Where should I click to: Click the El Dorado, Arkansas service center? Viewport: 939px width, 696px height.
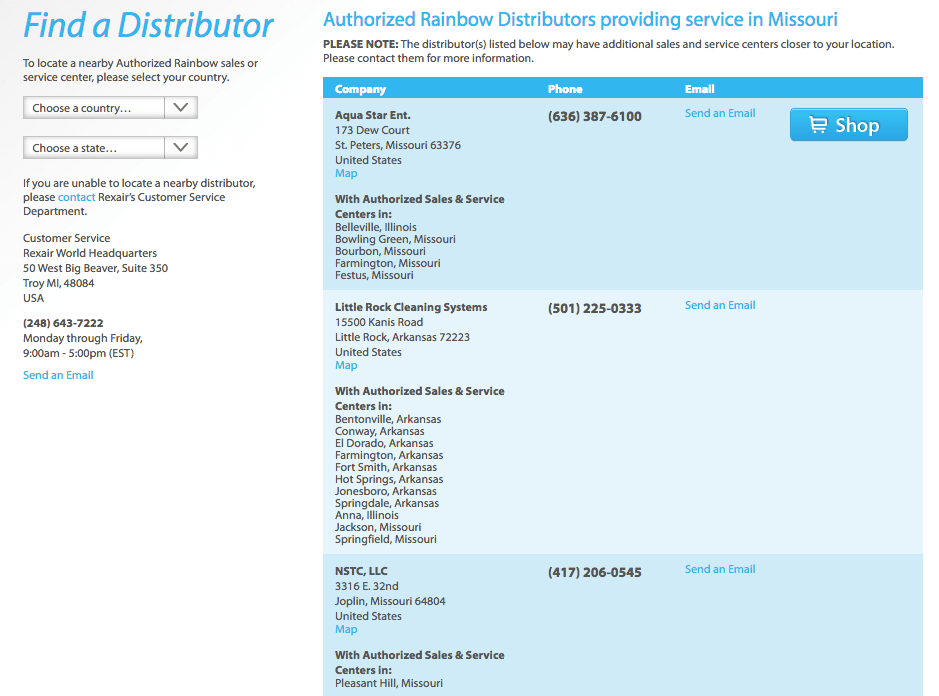coord(384,443)
